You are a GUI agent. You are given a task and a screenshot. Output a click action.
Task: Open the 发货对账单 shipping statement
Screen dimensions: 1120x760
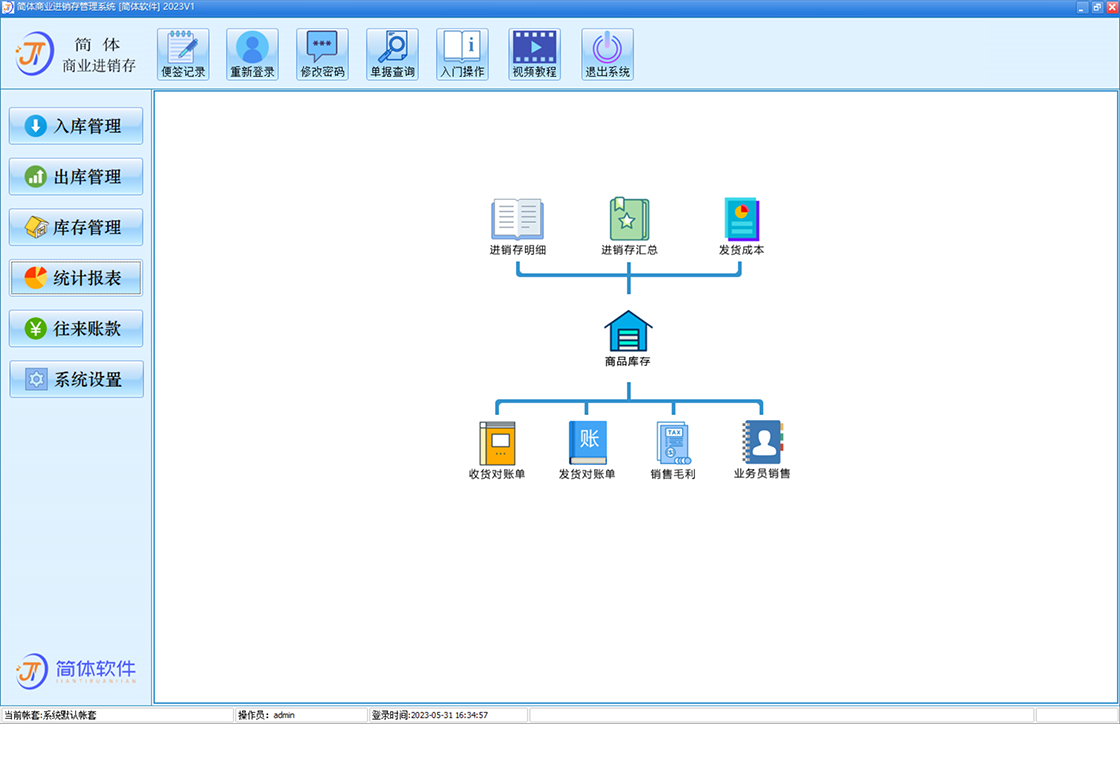[x=587, y=450]
